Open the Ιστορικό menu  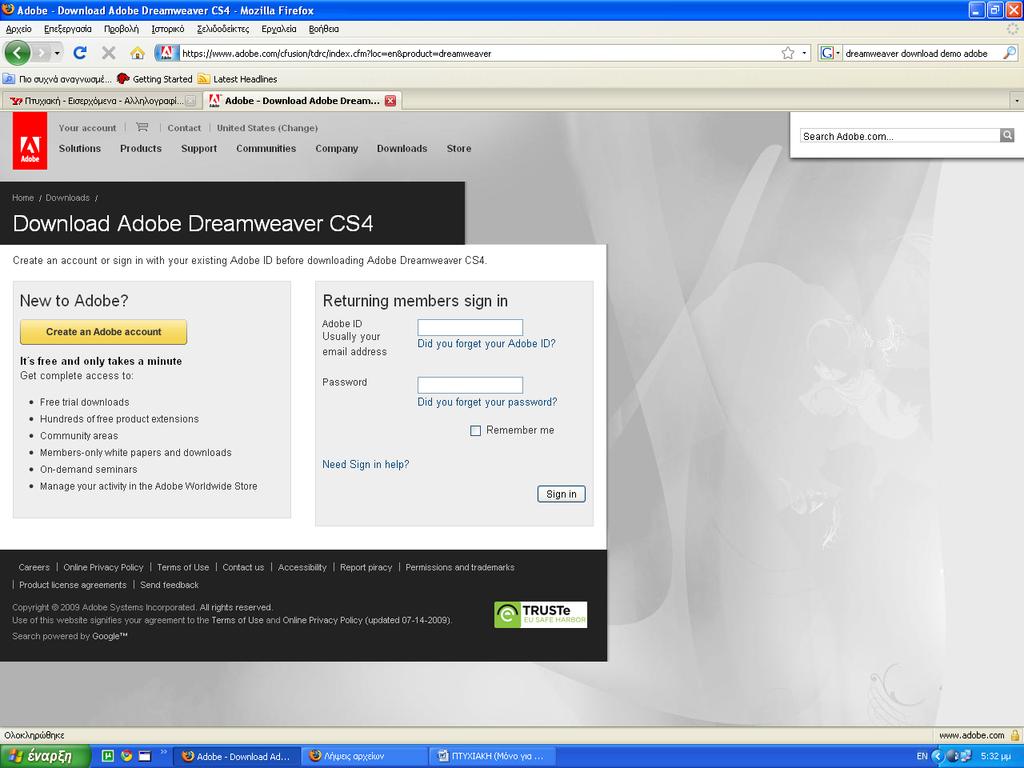click(x=168, y=29)
